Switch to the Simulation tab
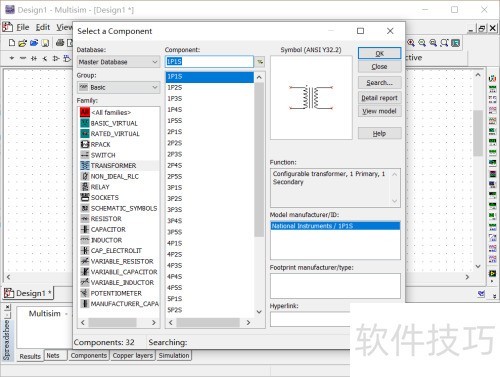This screenshot has width=500, height=377. click(174, 355)
